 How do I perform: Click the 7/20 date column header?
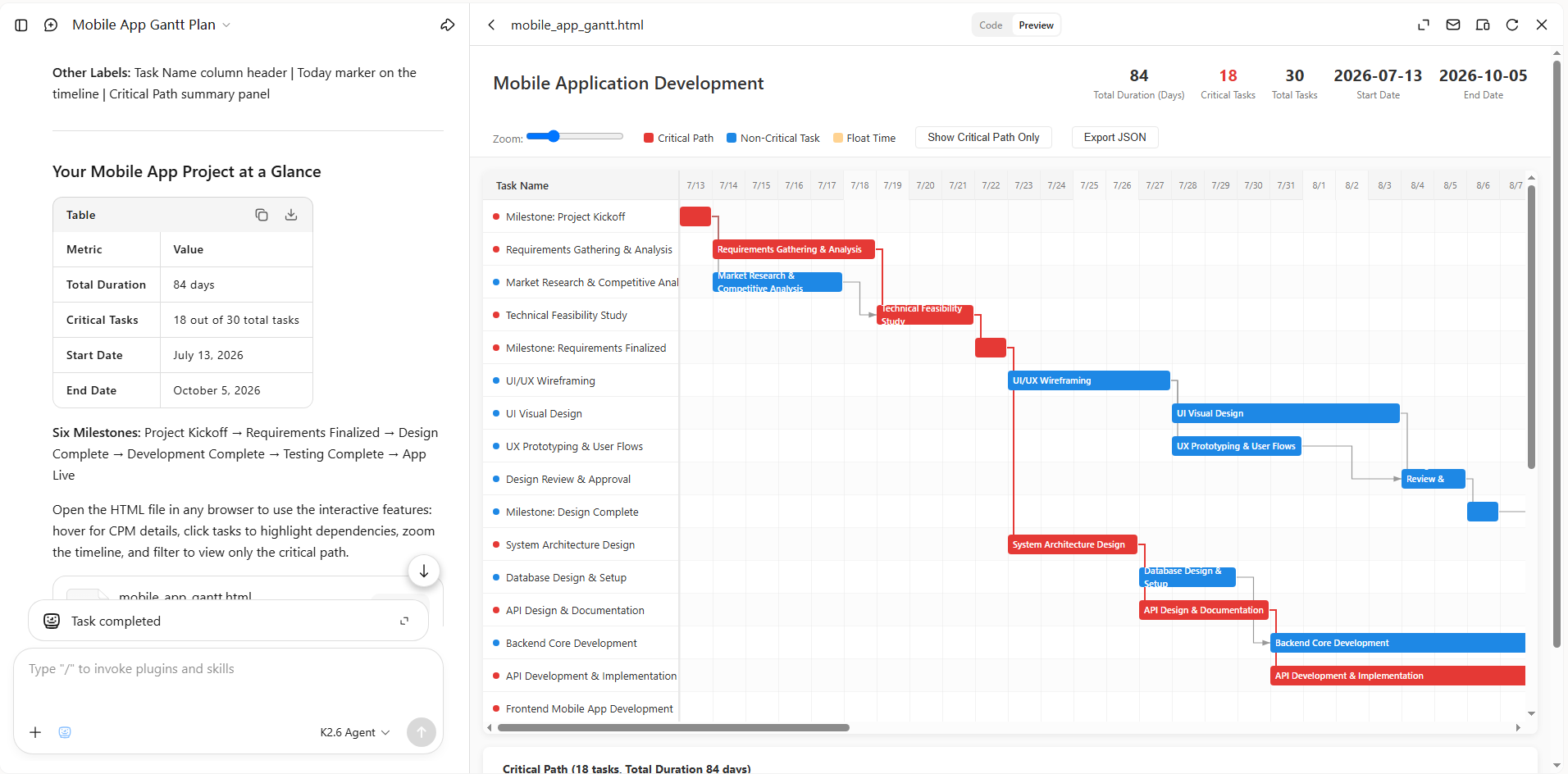click(x=925, y=185)
